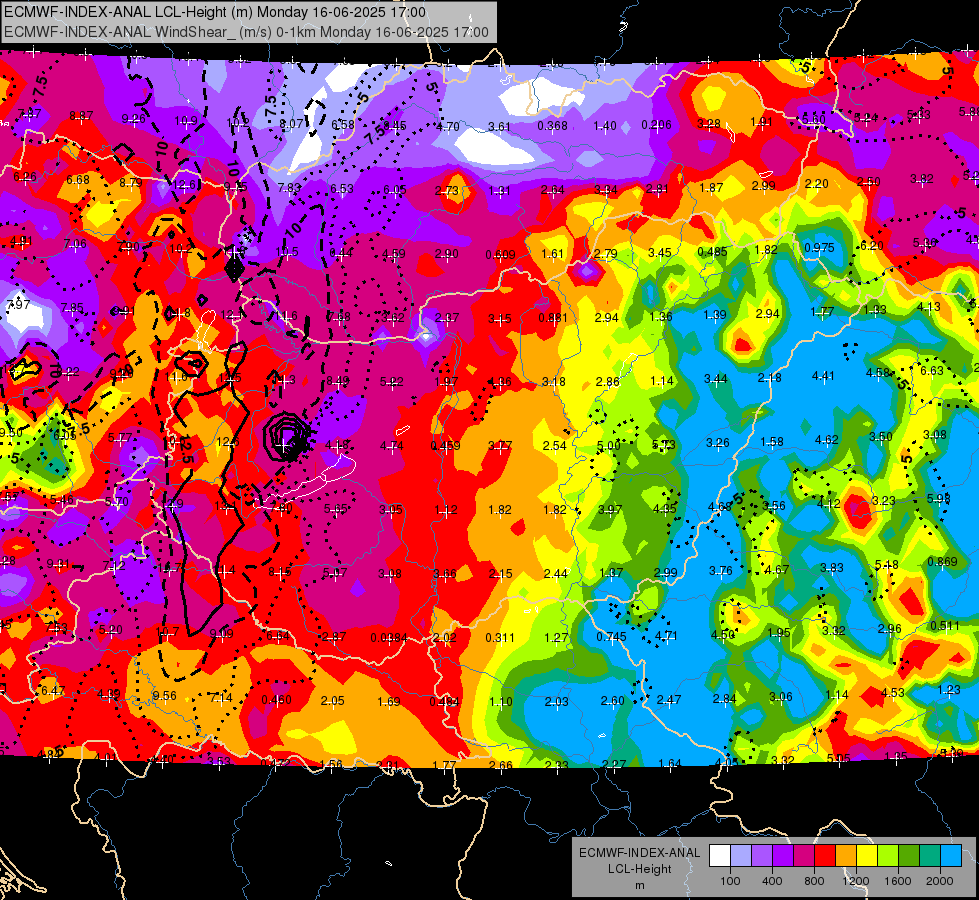The image size is (979, 900).
Task: Click the wind shear value 3.61
Action: point(499,127)
